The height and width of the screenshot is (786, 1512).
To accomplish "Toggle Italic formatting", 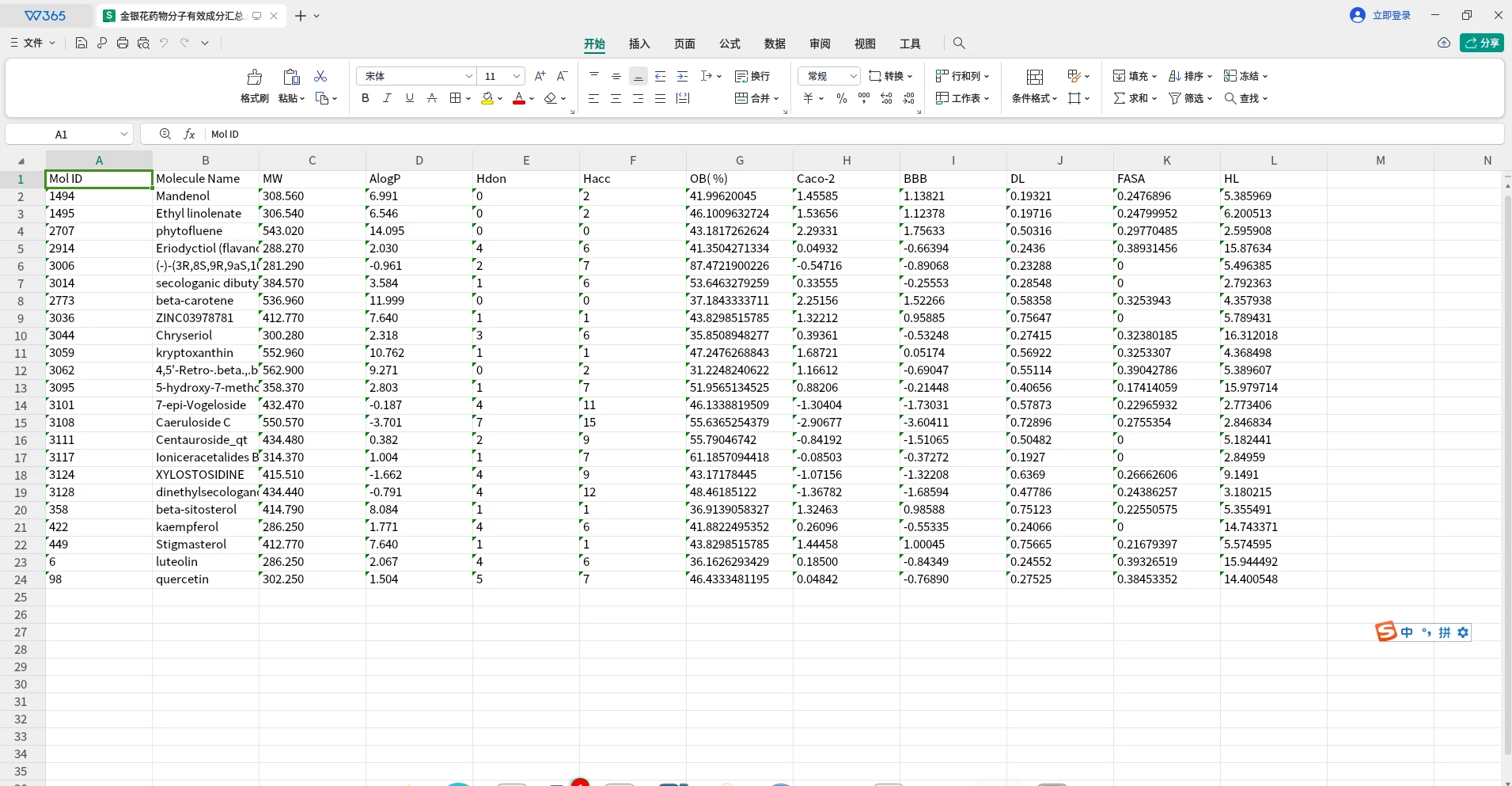I will 388,98.
